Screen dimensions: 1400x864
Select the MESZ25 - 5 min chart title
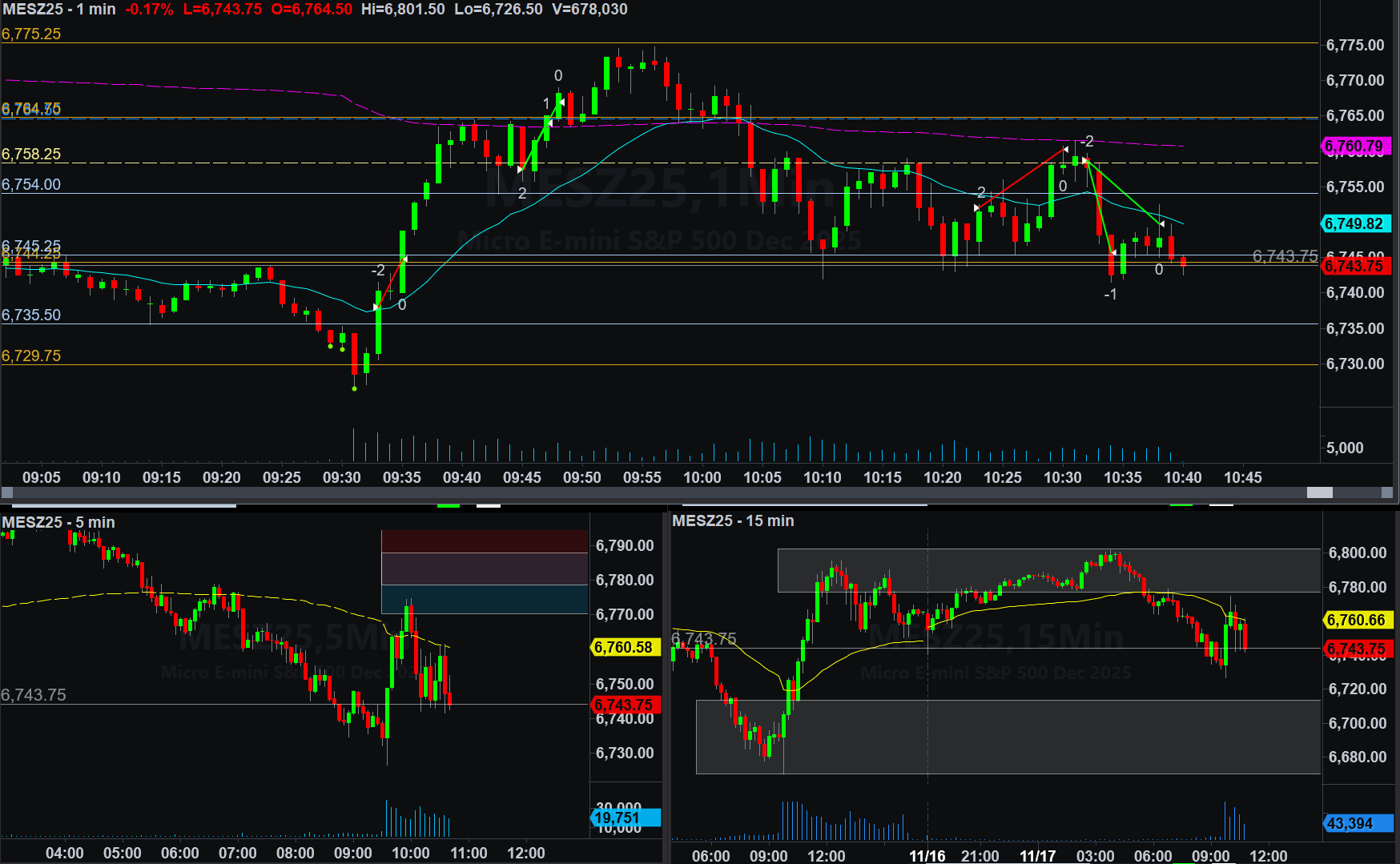click(x=58, y=522)
